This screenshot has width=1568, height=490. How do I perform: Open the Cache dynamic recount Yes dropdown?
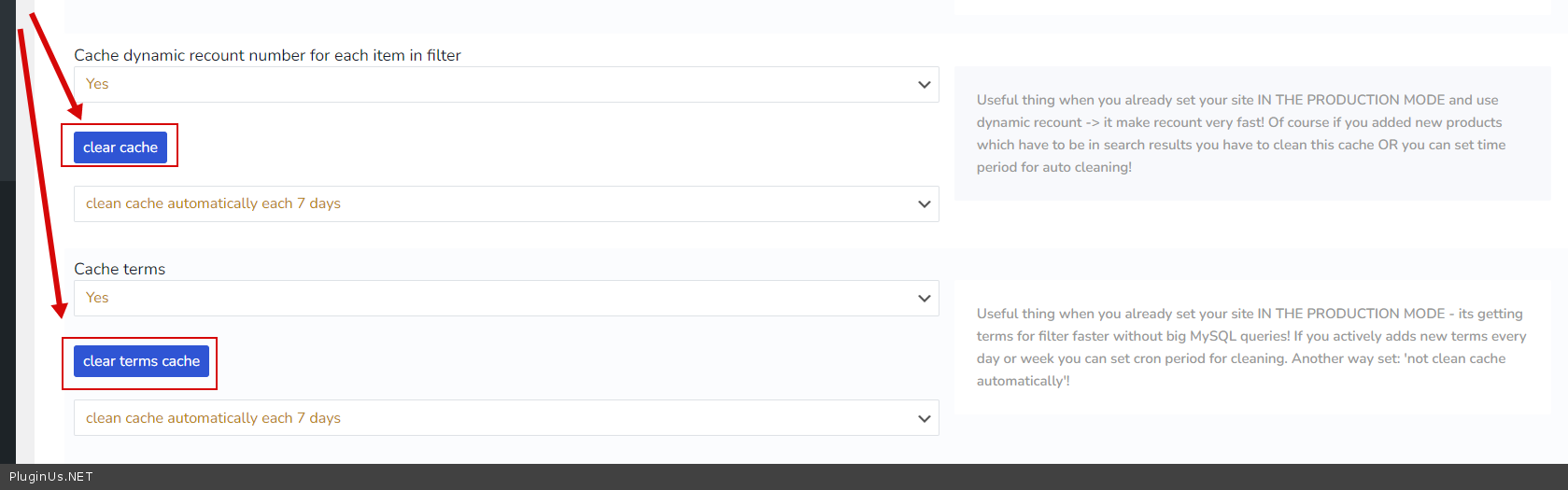(506, 85)
